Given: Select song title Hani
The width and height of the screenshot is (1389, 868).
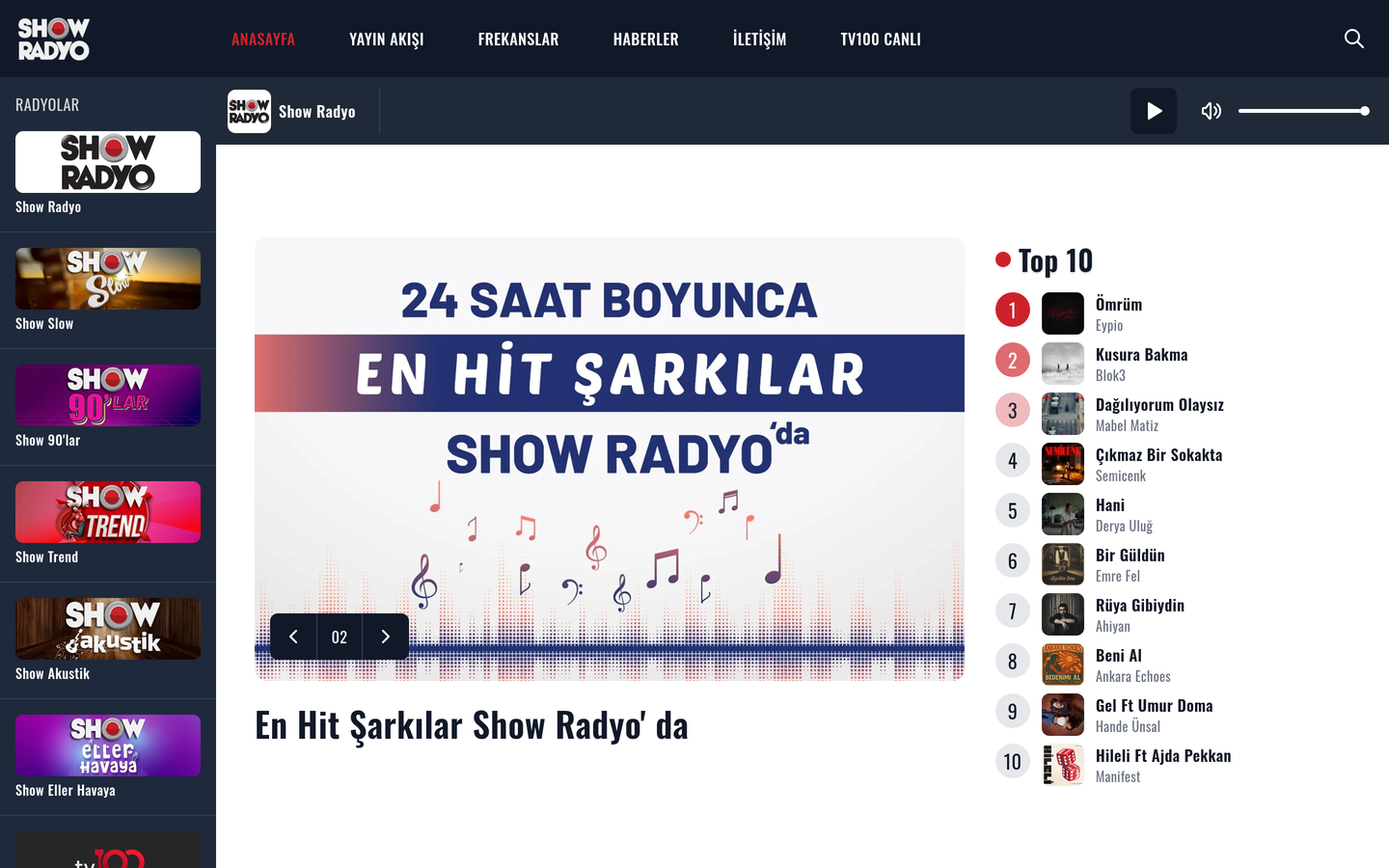Looking at the screenshot, I should (1110, 504).
